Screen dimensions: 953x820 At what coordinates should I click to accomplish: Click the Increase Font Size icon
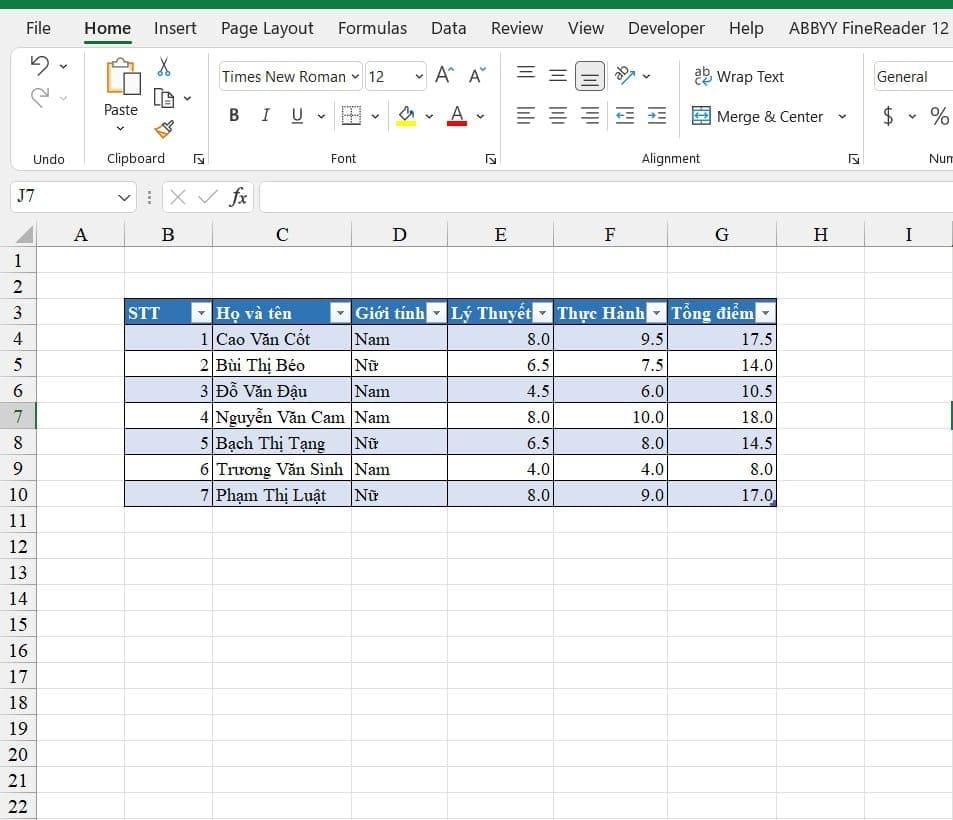click(x=445, y=76)
